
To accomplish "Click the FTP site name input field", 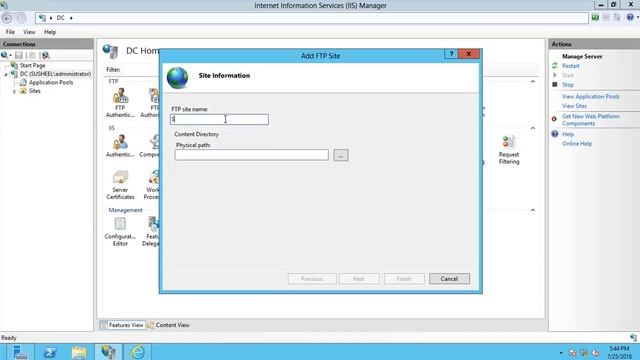I will point(219,119).
